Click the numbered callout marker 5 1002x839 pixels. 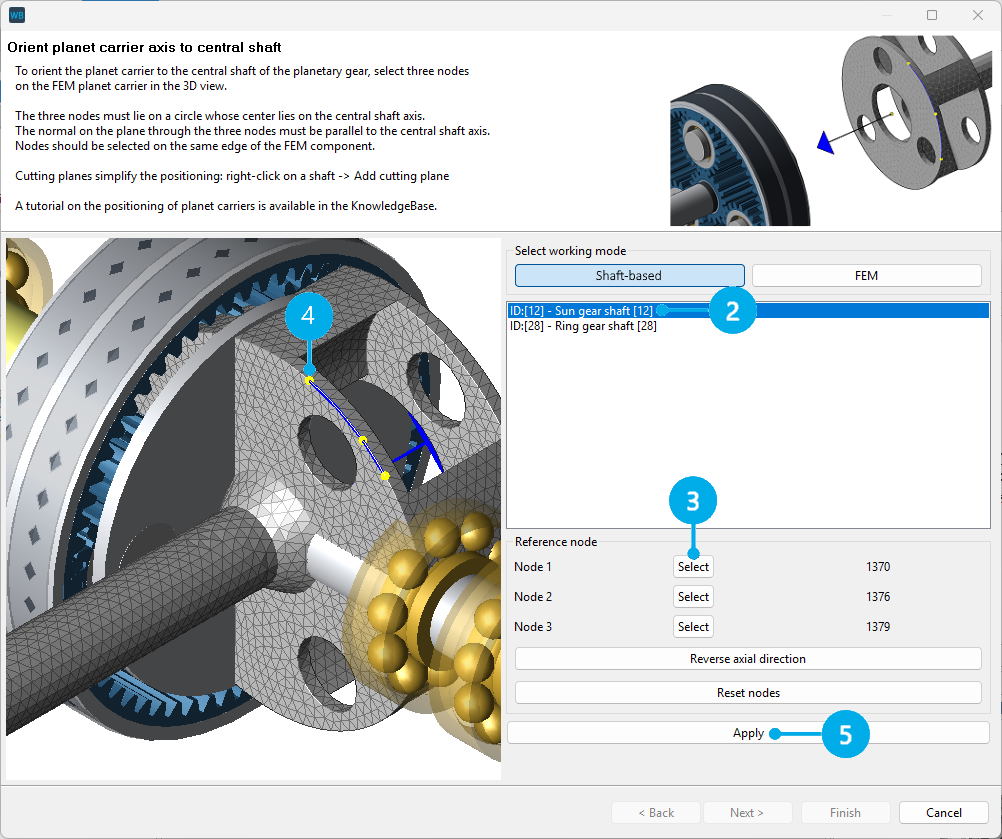845,733
